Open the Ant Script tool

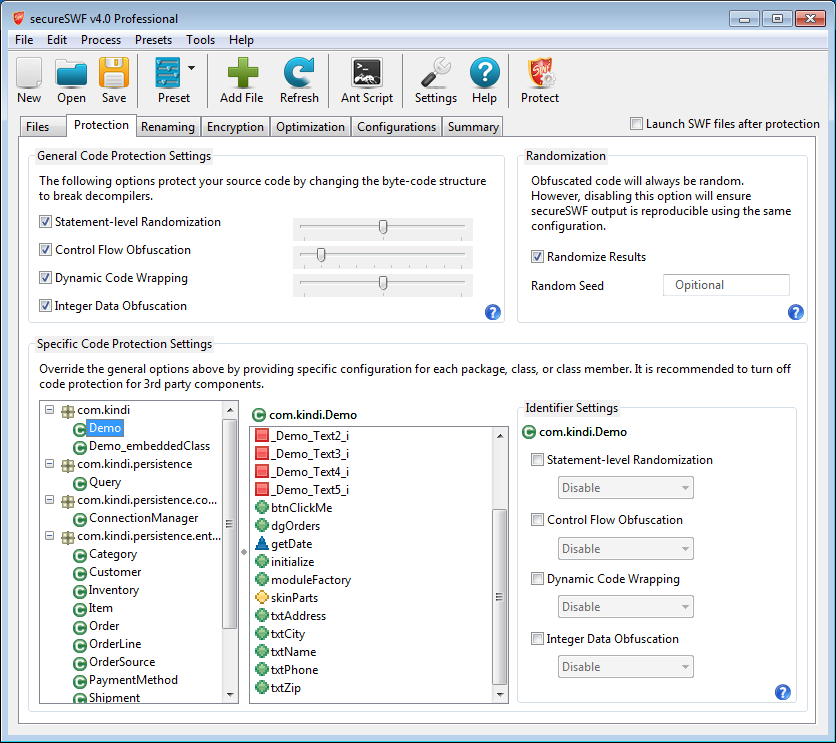tap(367, 76)
